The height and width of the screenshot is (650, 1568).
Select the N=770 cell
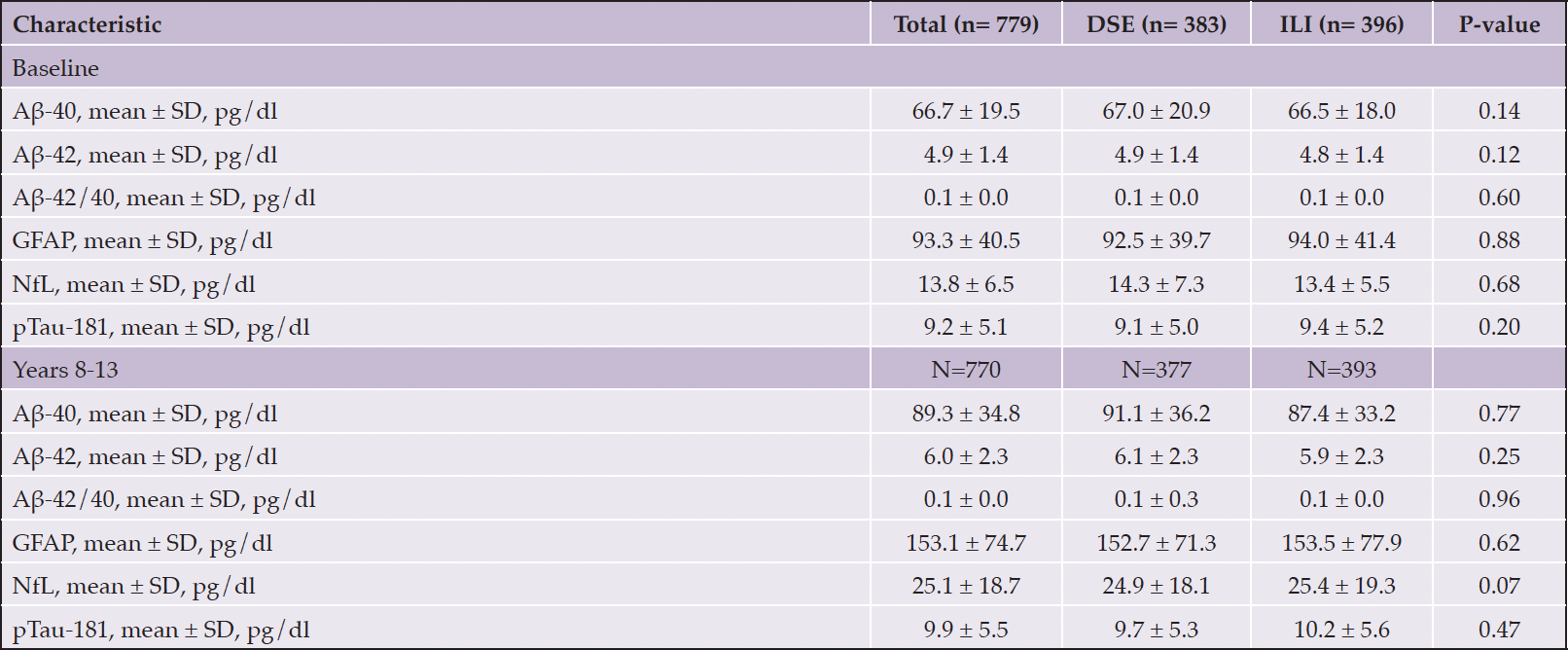(966, 370)
